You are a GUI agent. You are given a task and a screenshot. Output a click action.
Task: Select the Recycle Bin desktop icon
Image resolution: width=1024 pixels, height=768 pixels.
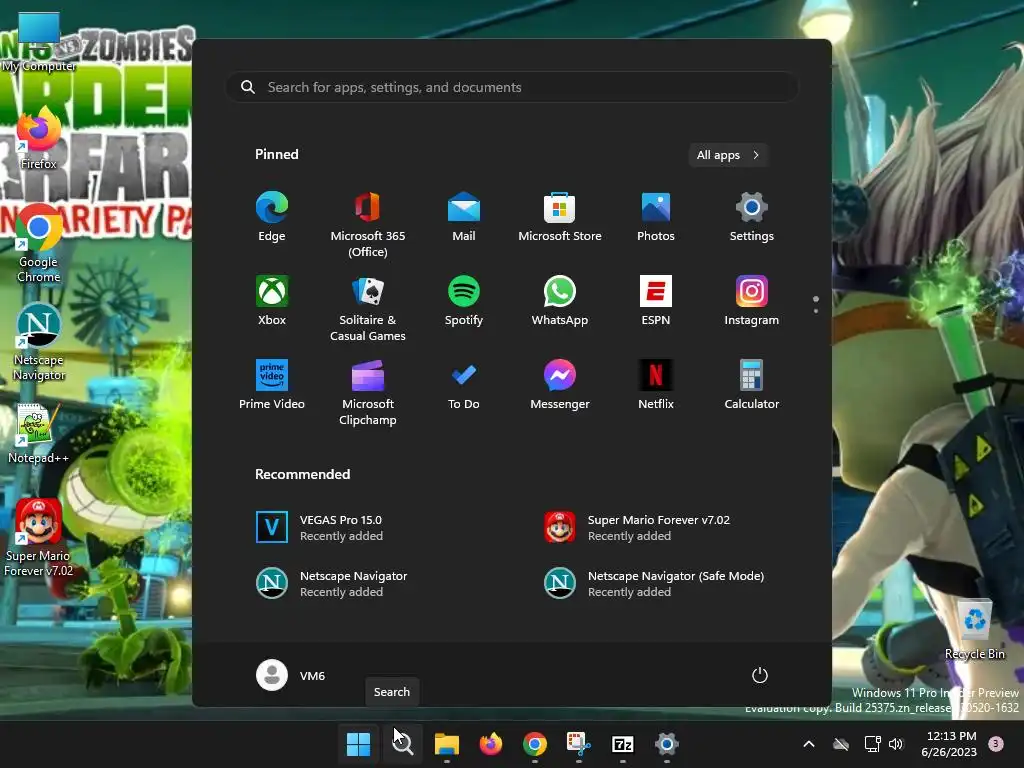(974, 630)
